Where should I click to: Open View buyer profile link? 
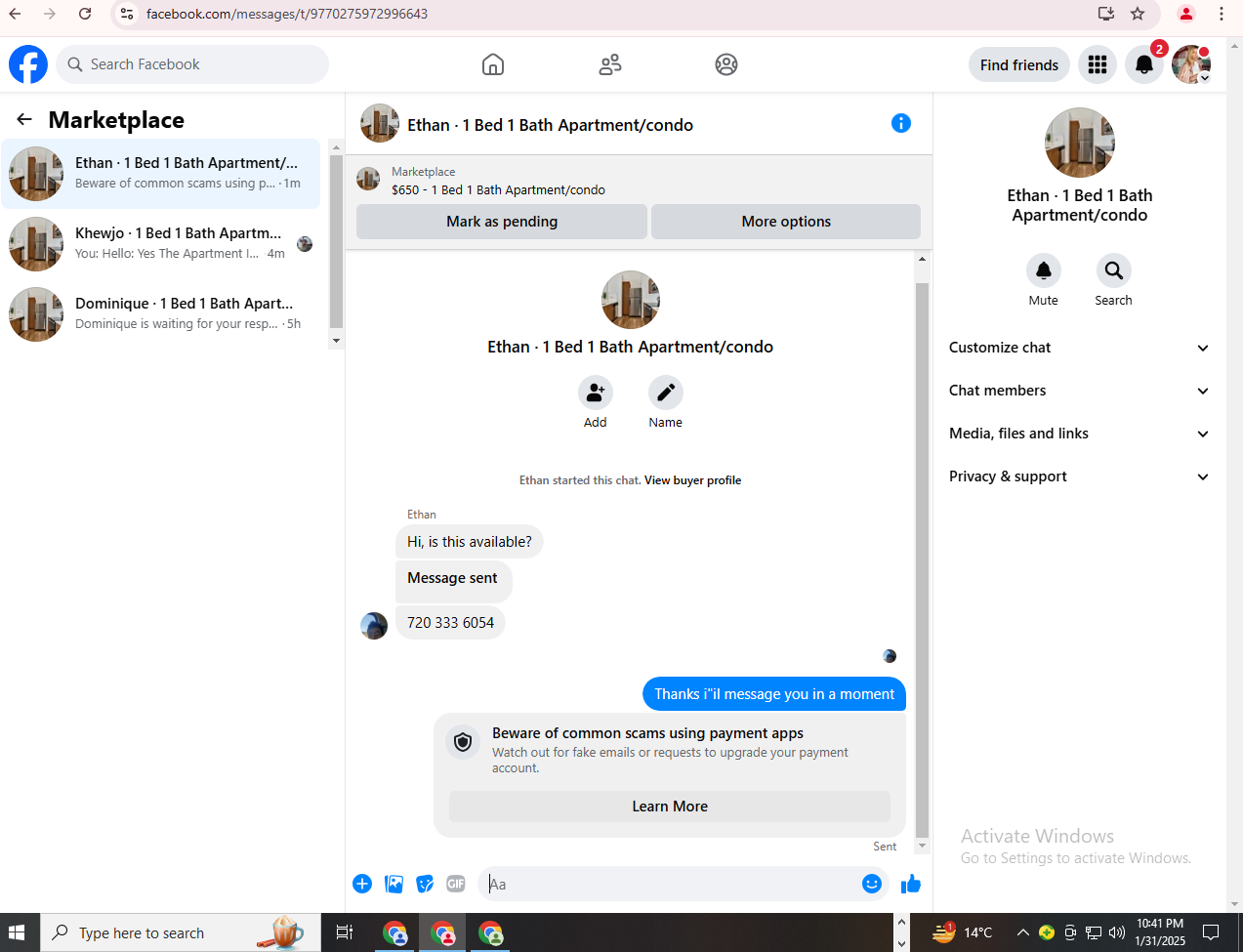[692, 480]
